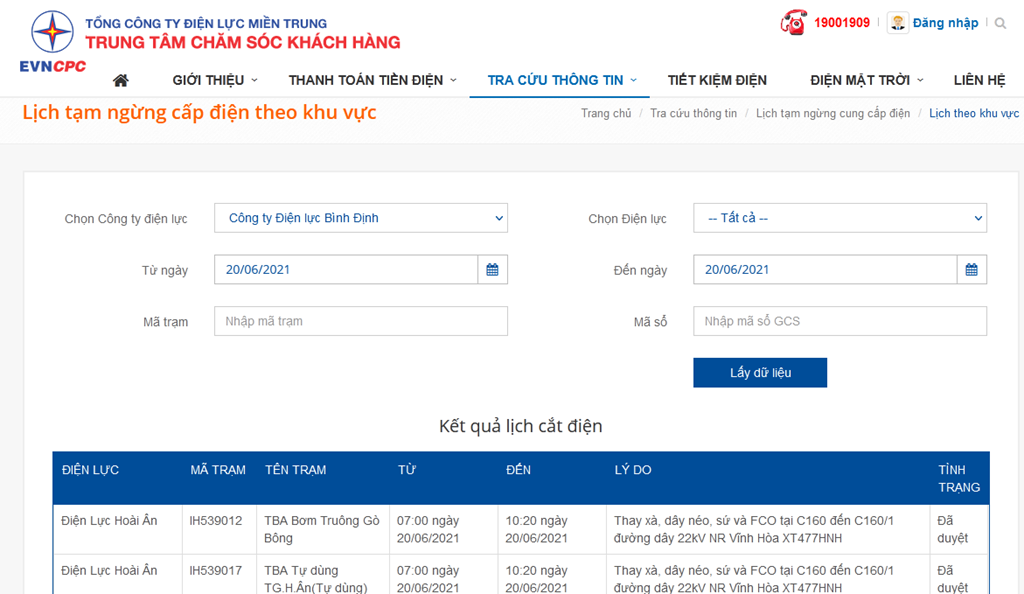Click the TÌNH TRẠNG column header

[959, 478]
